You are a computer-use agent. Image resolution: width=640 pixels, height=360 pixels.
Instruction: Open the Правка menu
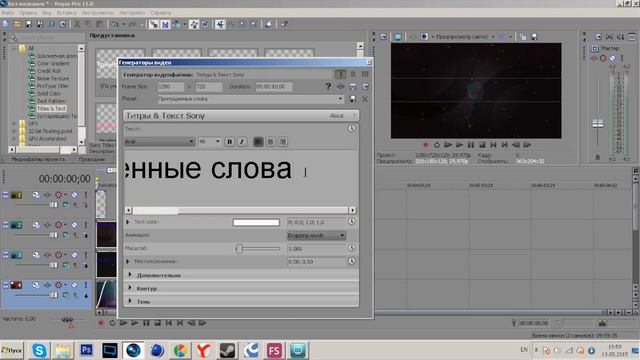click(27, 13)
